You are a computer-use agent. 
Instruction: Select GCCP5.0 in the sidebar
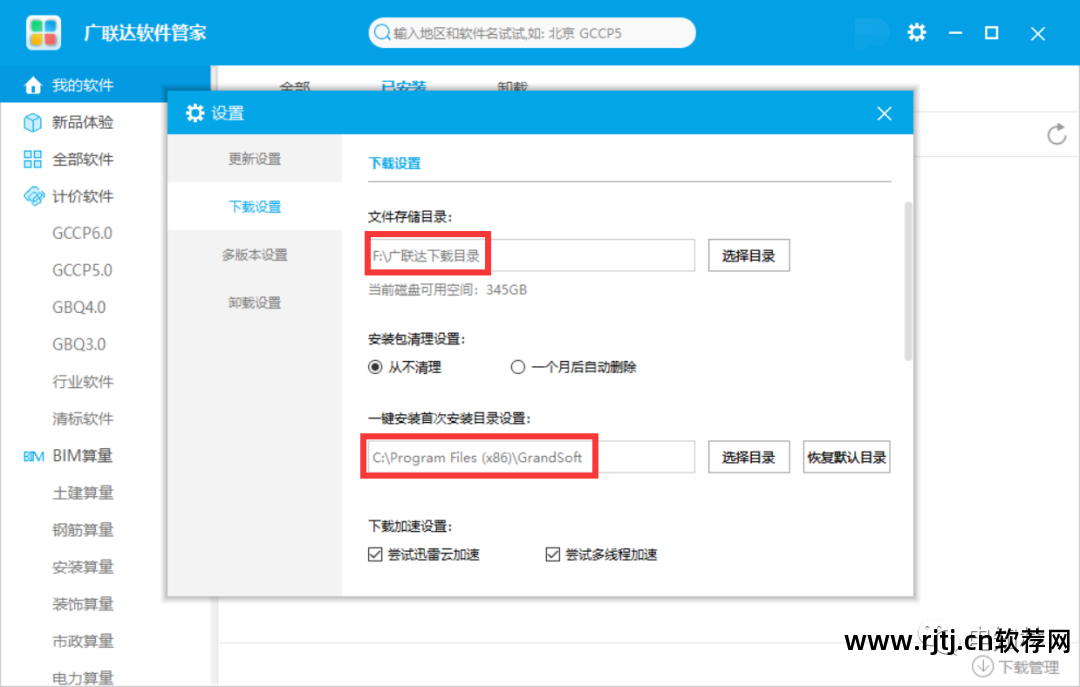82,270
